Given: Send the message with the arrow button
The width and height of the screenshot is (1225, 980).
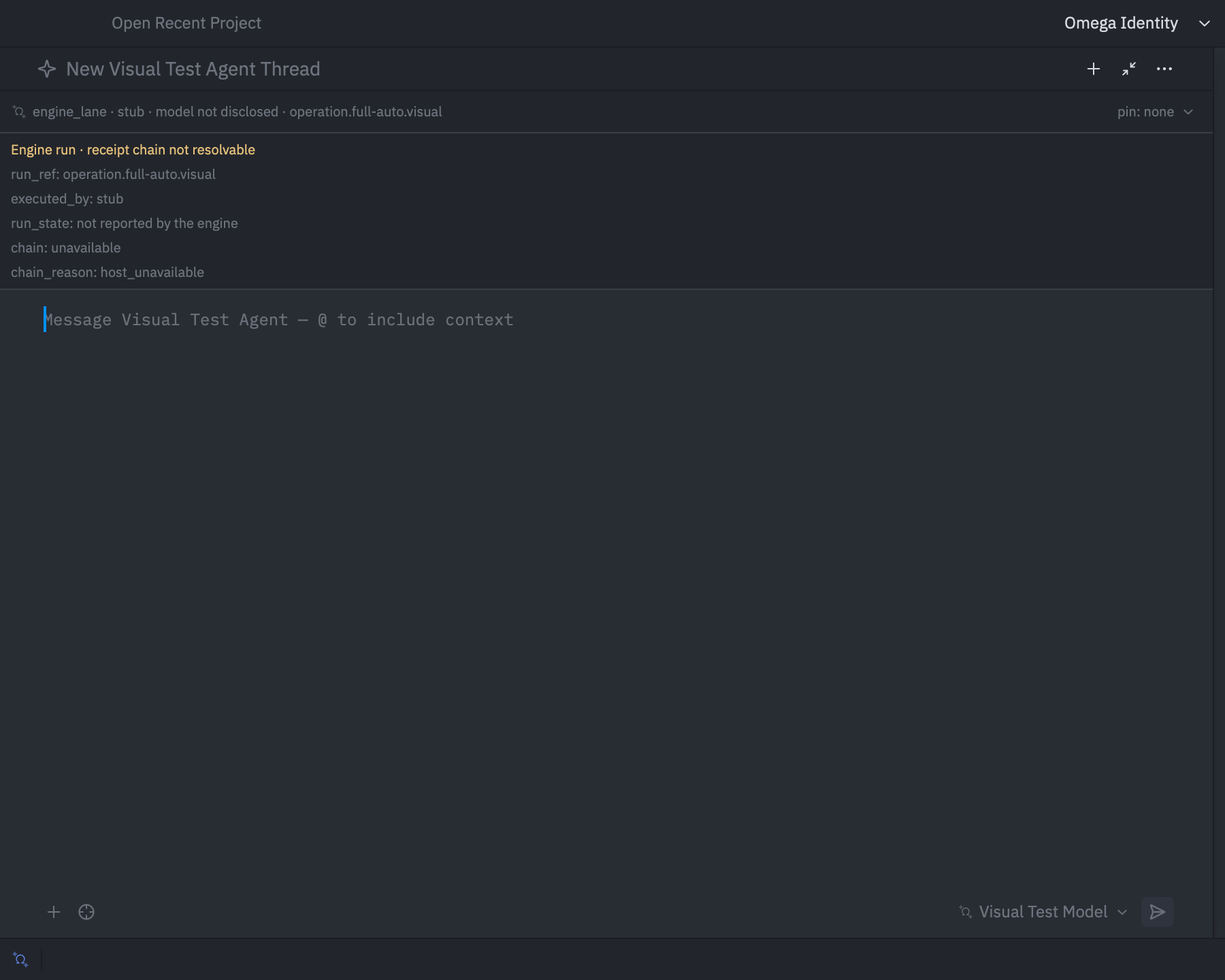Looking at the screenshot, I should click(x=1158, y=912).
